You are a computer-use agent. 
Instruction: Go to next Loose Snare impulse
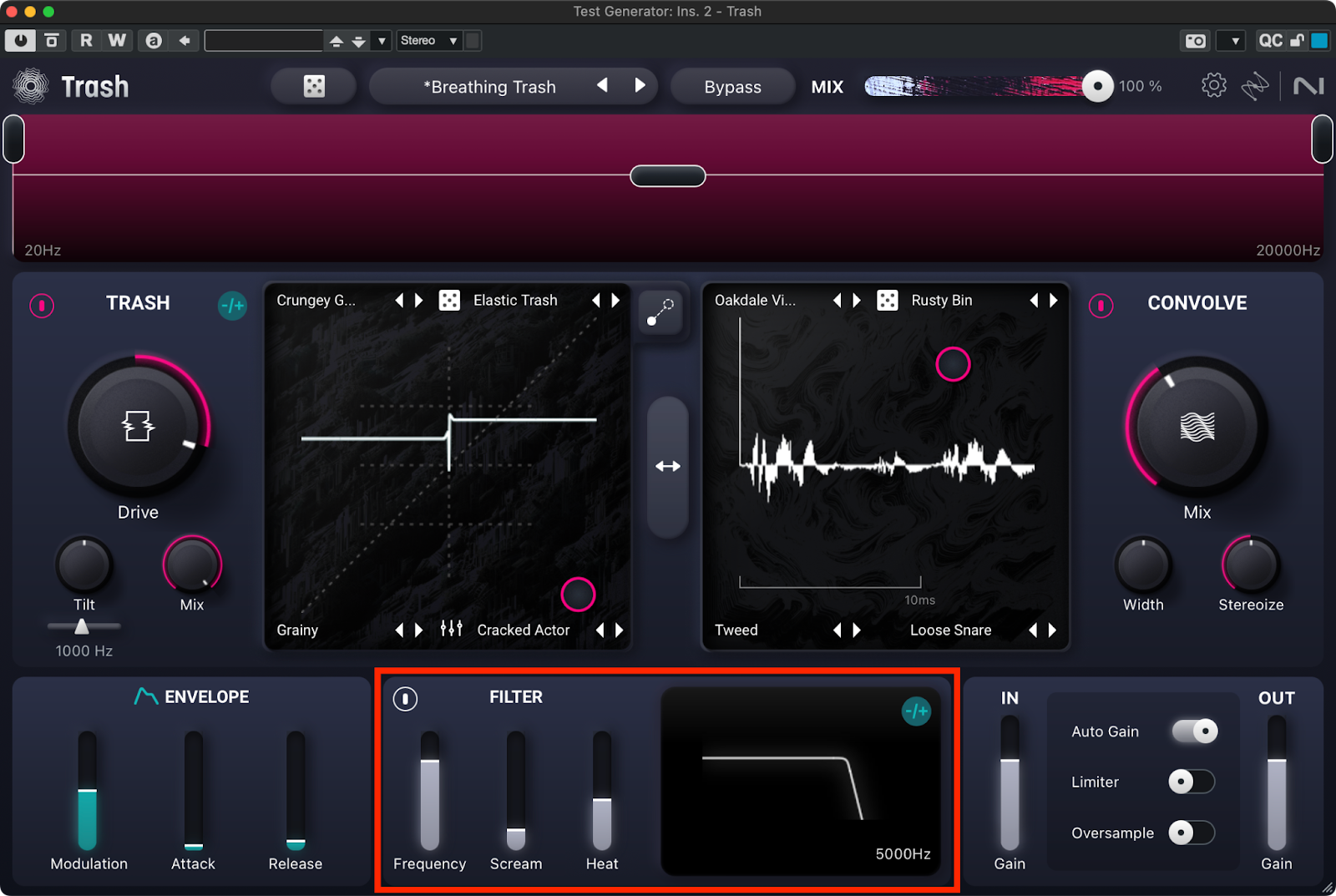click(x=1052, y=630)
